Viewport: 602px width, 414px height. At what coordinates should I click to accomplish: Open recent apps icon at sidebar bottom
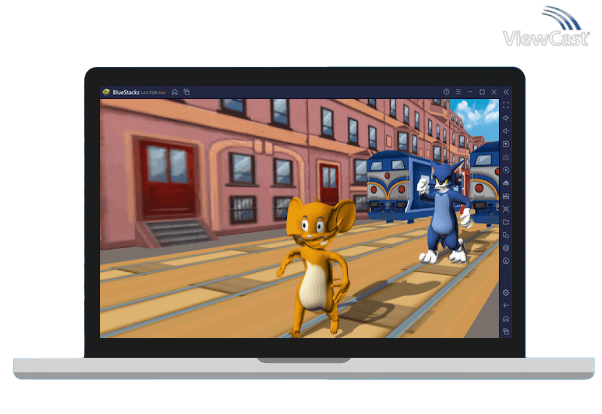[x=506, y=331]
